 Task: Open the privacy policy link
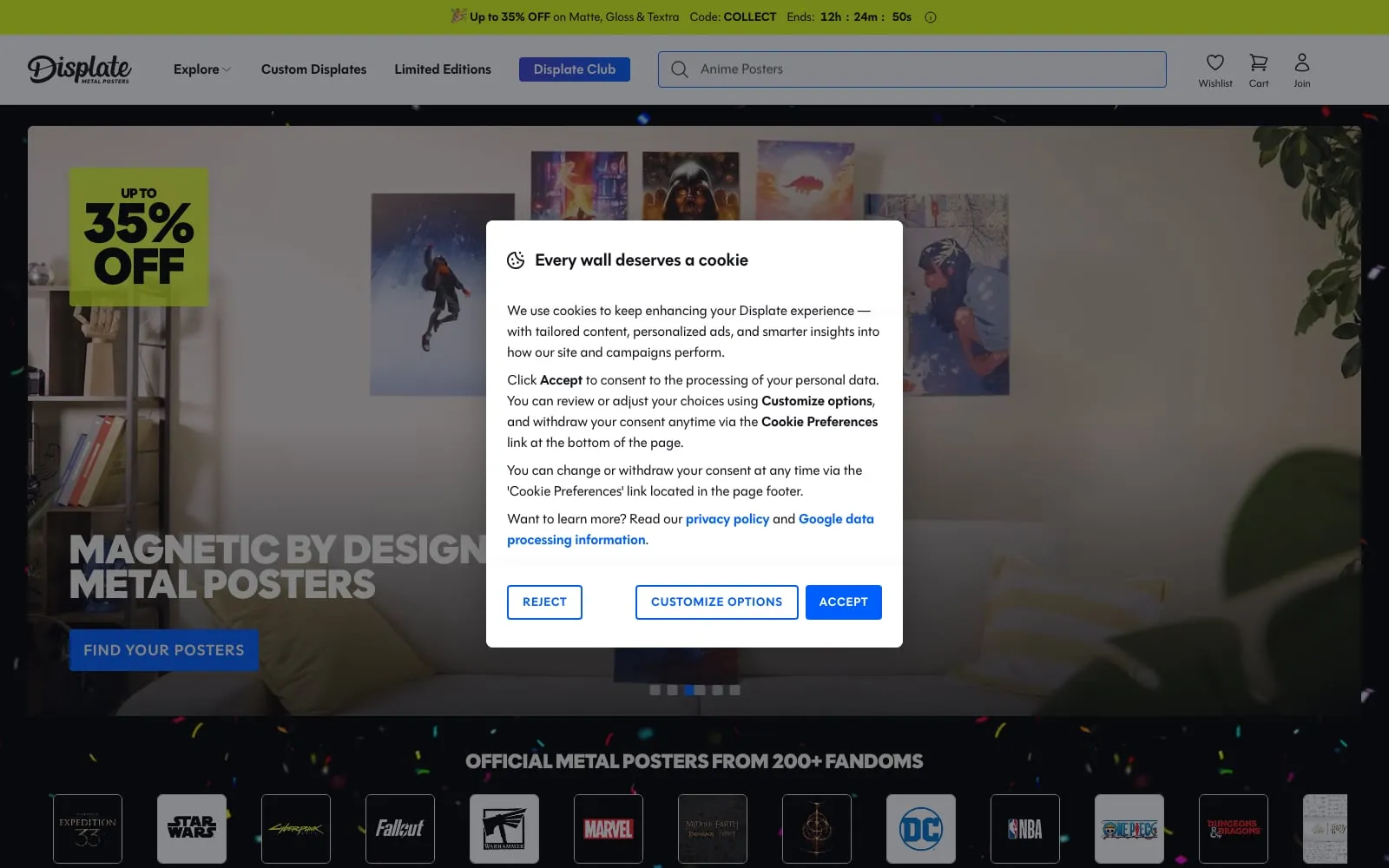pyautogui.click(x=727, y=519)
